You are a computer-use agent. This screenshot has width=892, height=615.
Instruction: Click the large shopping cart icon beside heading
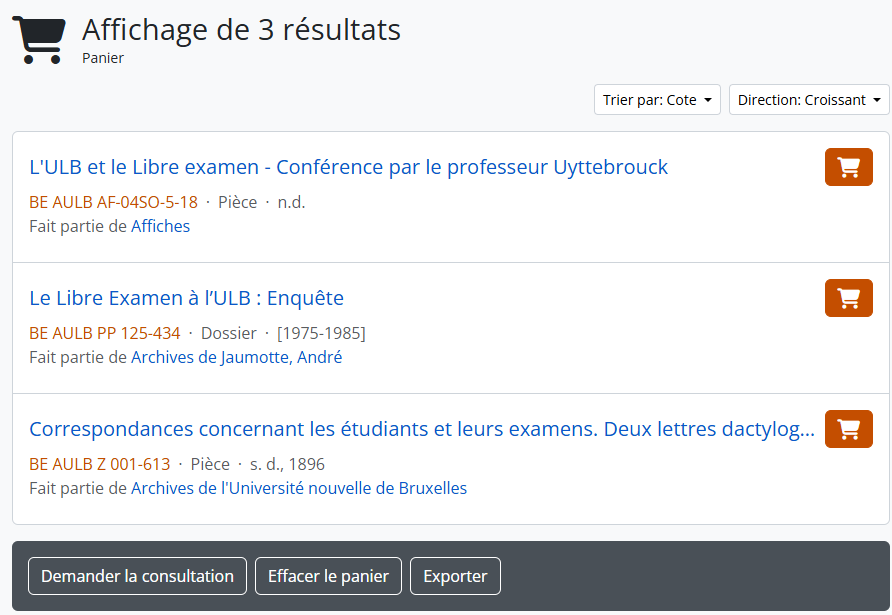click(x=39, y=41)
